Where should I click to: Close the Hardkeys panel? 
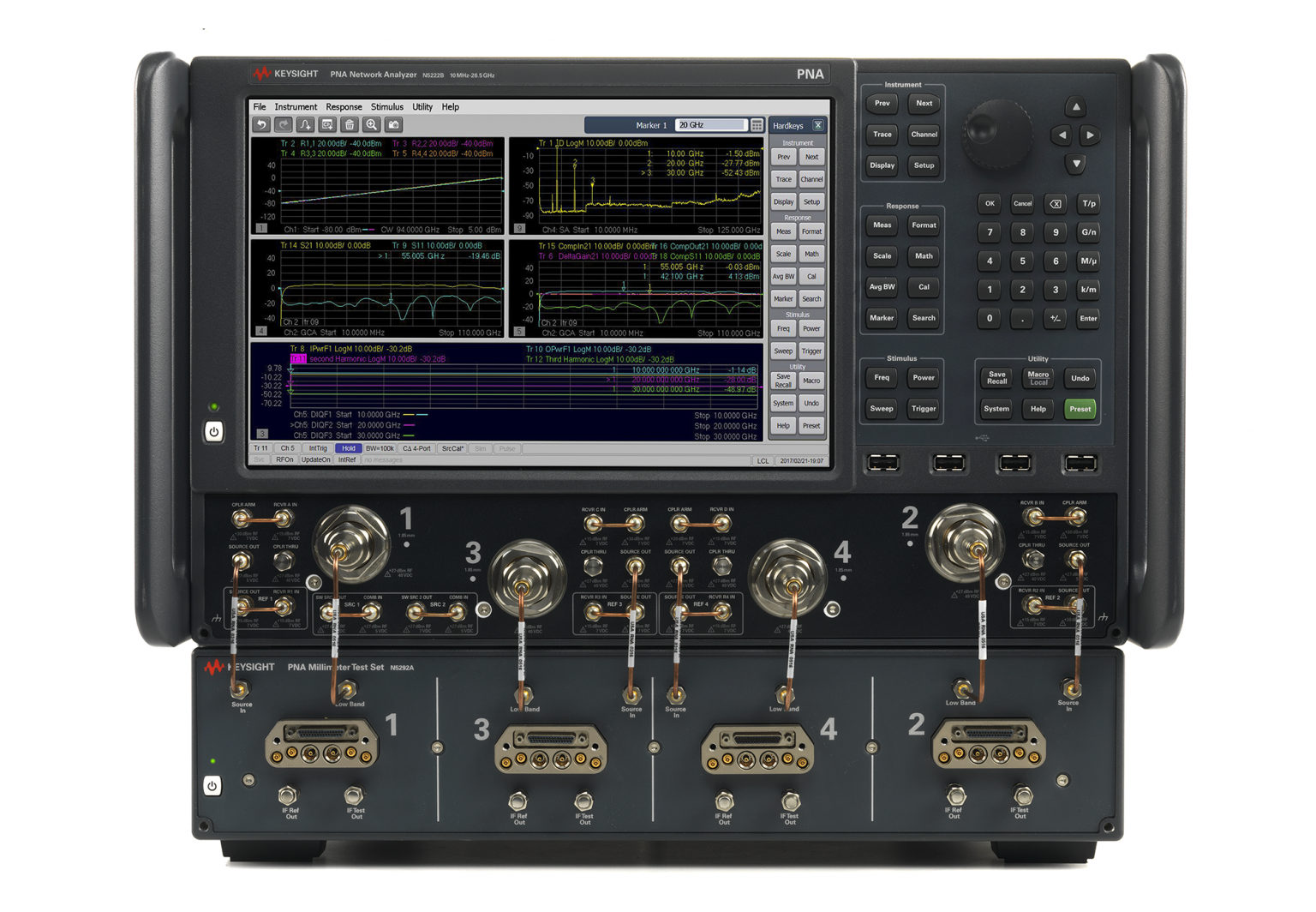818,126
